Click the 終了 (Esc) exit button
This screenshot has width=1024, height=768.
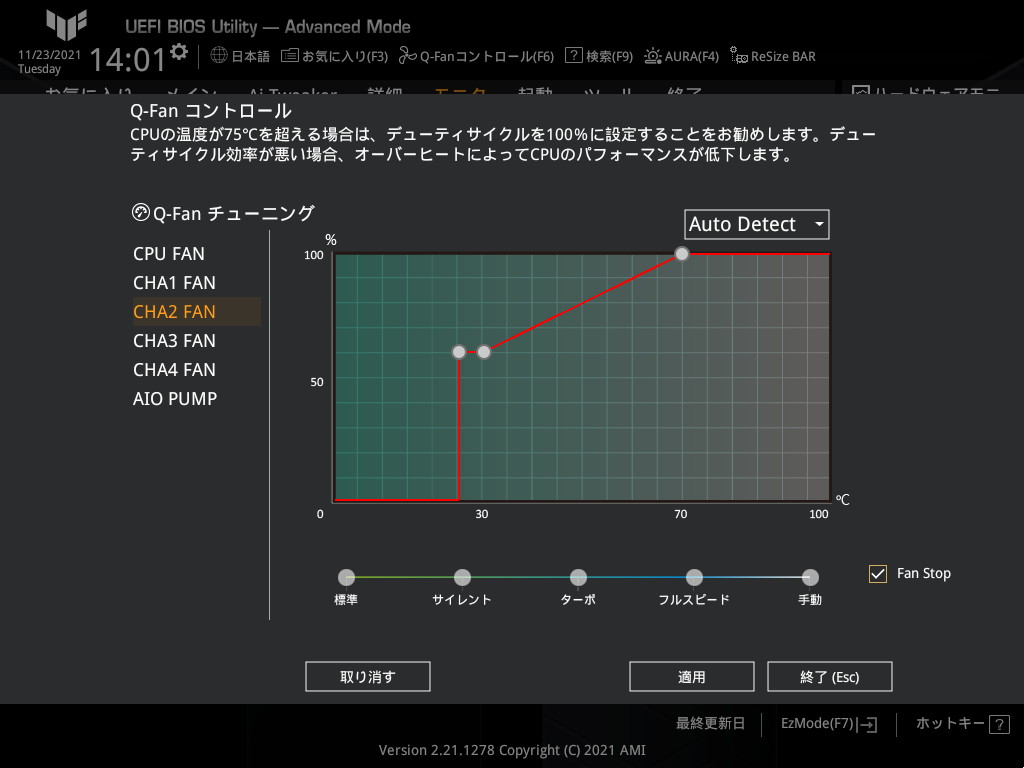(829, 677)
